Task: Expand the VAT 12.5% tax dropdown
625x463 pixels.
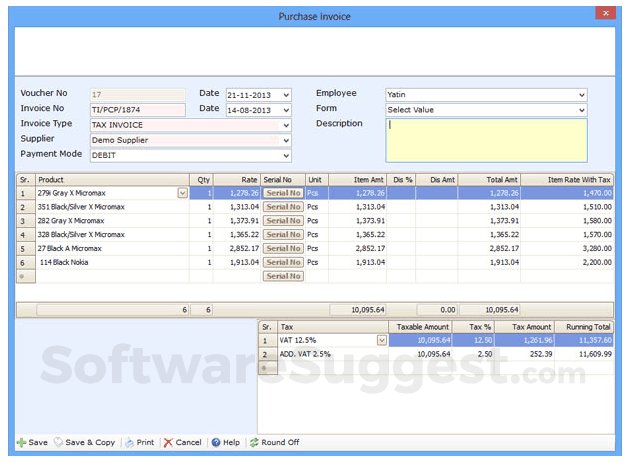Action: tap(381, 340)
